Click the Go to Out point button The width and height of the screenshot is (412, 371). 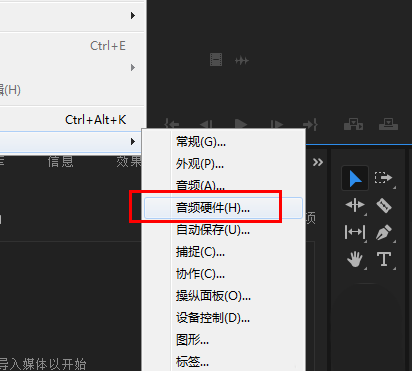coord(311,125)
